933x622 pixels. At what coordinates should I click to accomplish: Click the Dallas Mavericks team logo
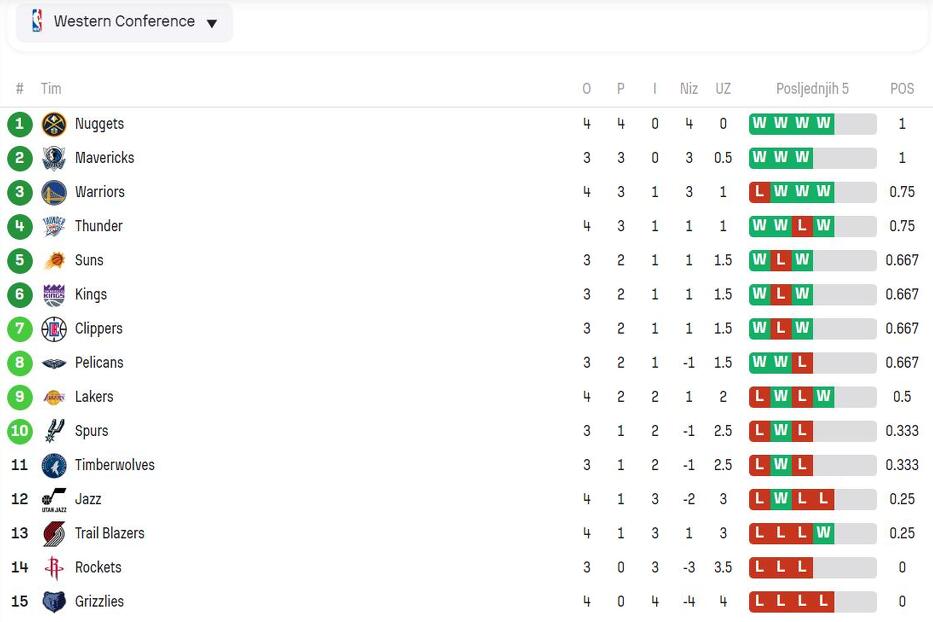pyautogui.click(x=54, y=158)
